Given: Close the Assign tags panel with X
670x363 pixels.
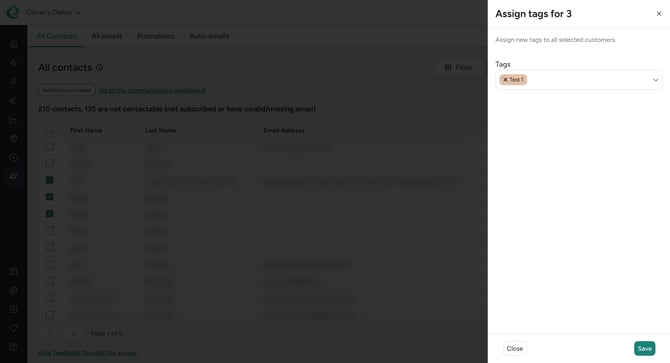Looking at the screenshot, I should 659,14.
